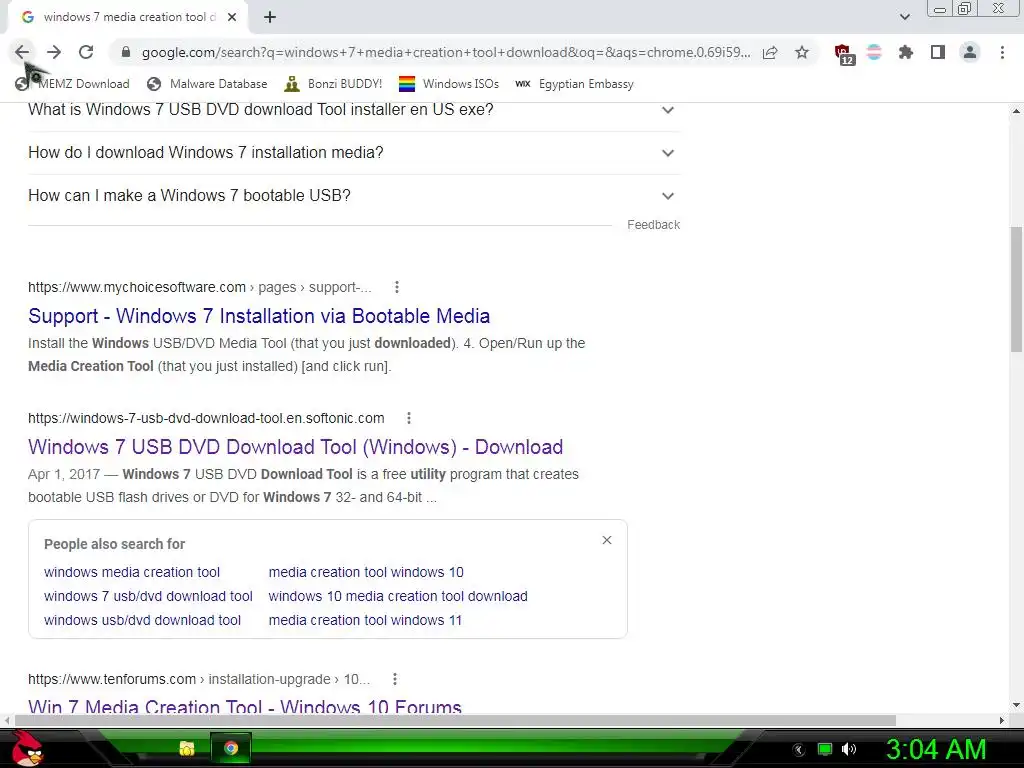Viewport: 1024px width, 768px height.
Task: Open the Windows ISOs bookmark
Action: (x=449, y=84)
